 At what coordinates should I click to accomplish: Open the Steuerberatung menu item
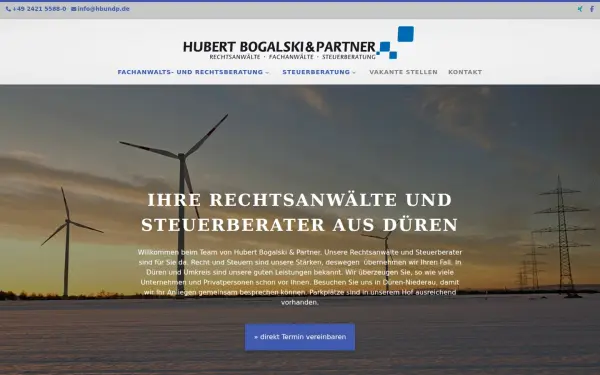point(316,72)
